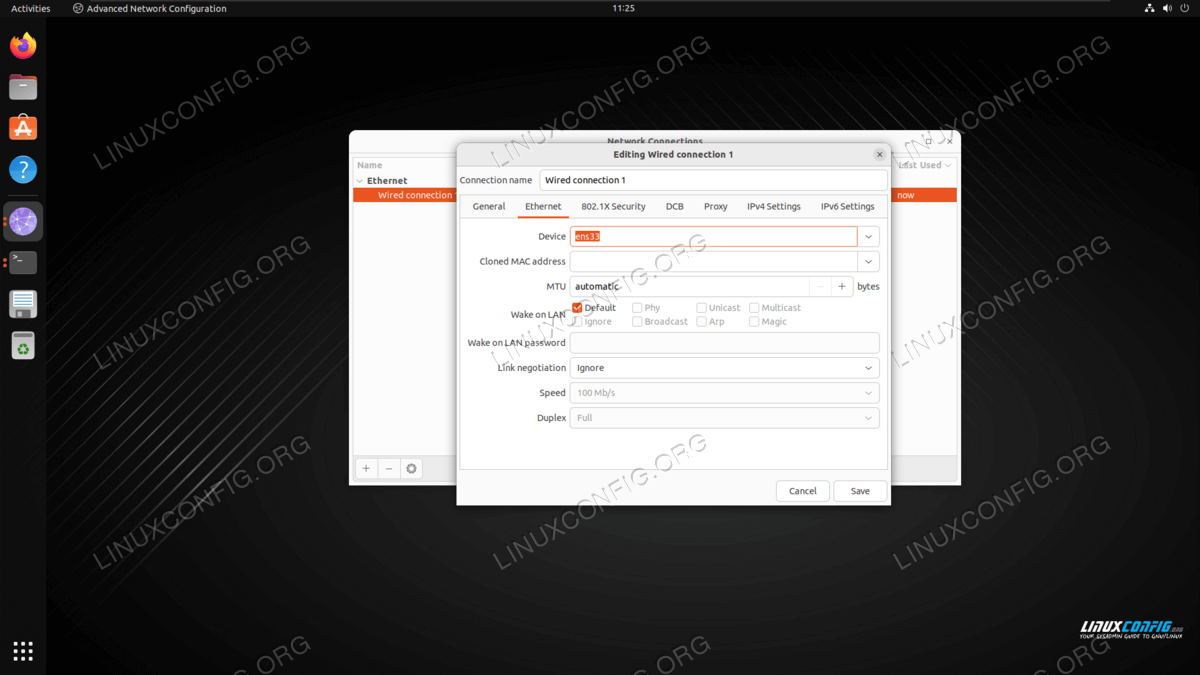
Task: Open the Speed dropdown
Action: [725, 393]
